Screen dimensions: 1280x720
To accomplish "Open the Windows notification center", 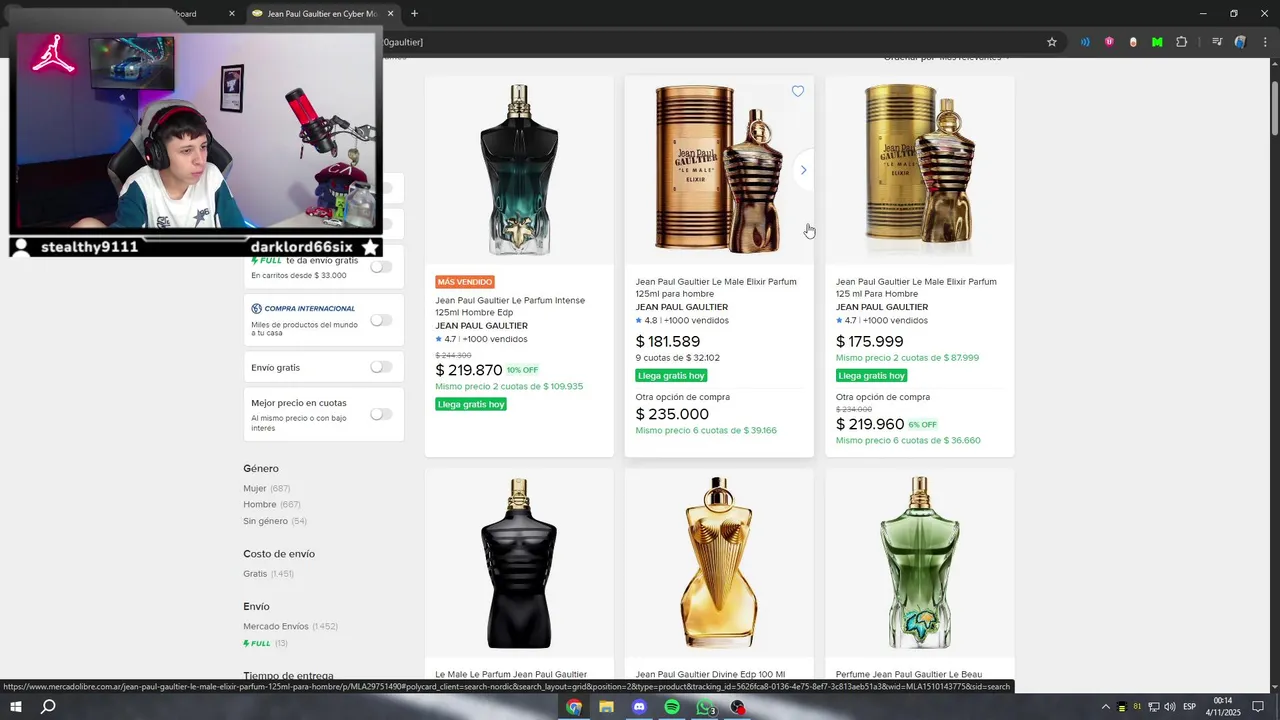I will (1258, 707).
